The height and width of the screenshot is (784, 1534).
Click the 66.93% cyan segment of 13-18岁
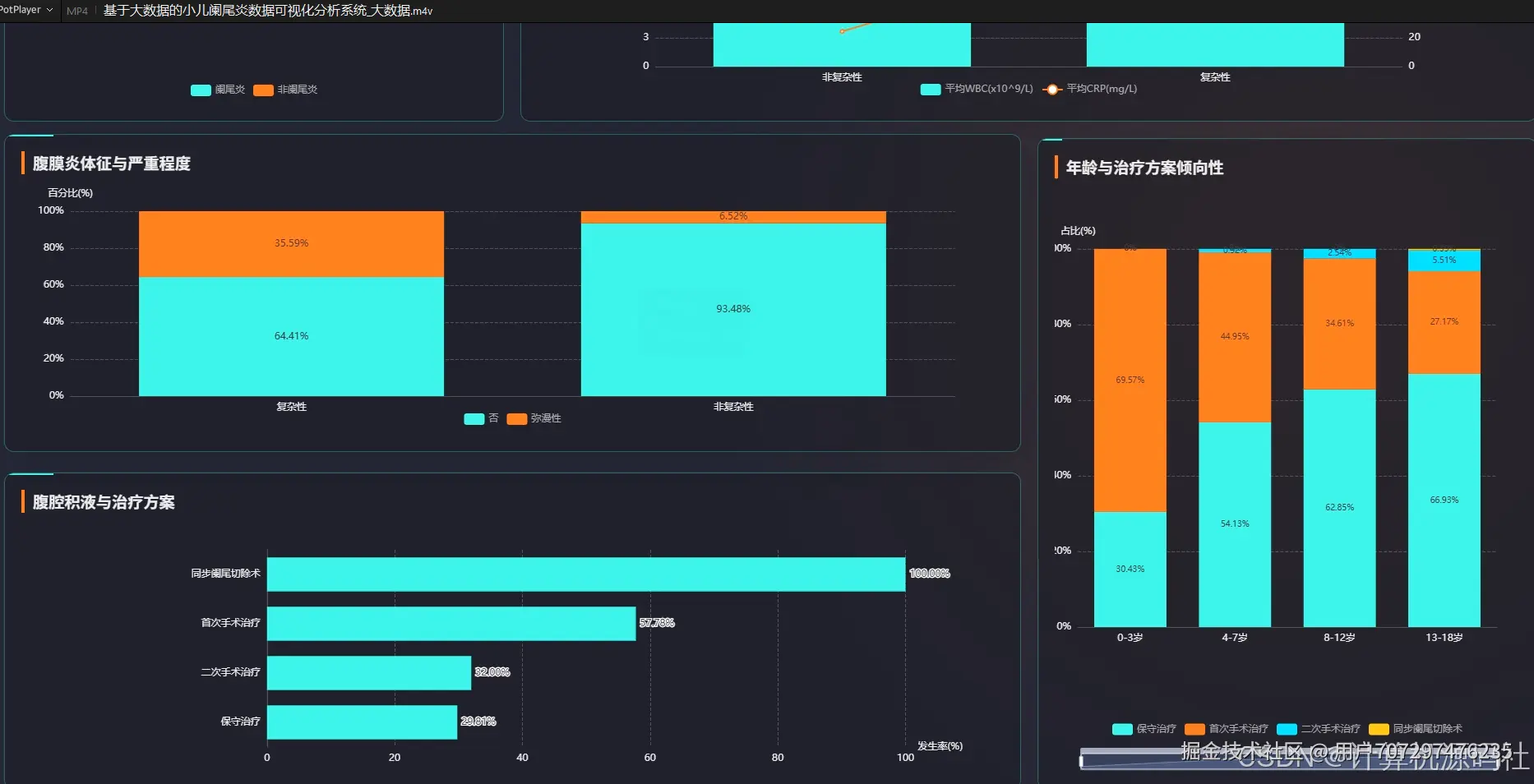pyautogui.click(x=1444, y=500)
